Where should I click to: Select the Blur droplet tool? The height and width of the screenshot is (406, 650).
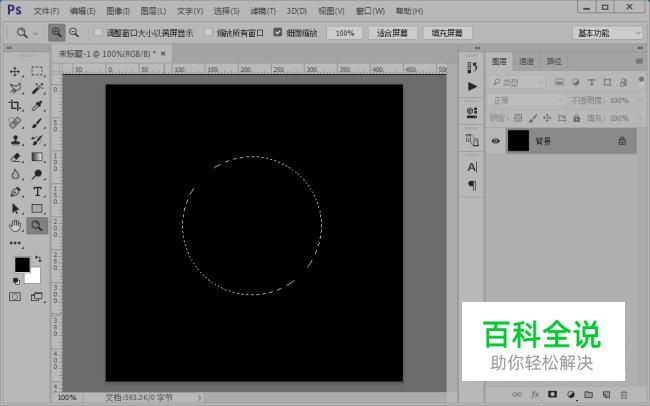[15, 174]
